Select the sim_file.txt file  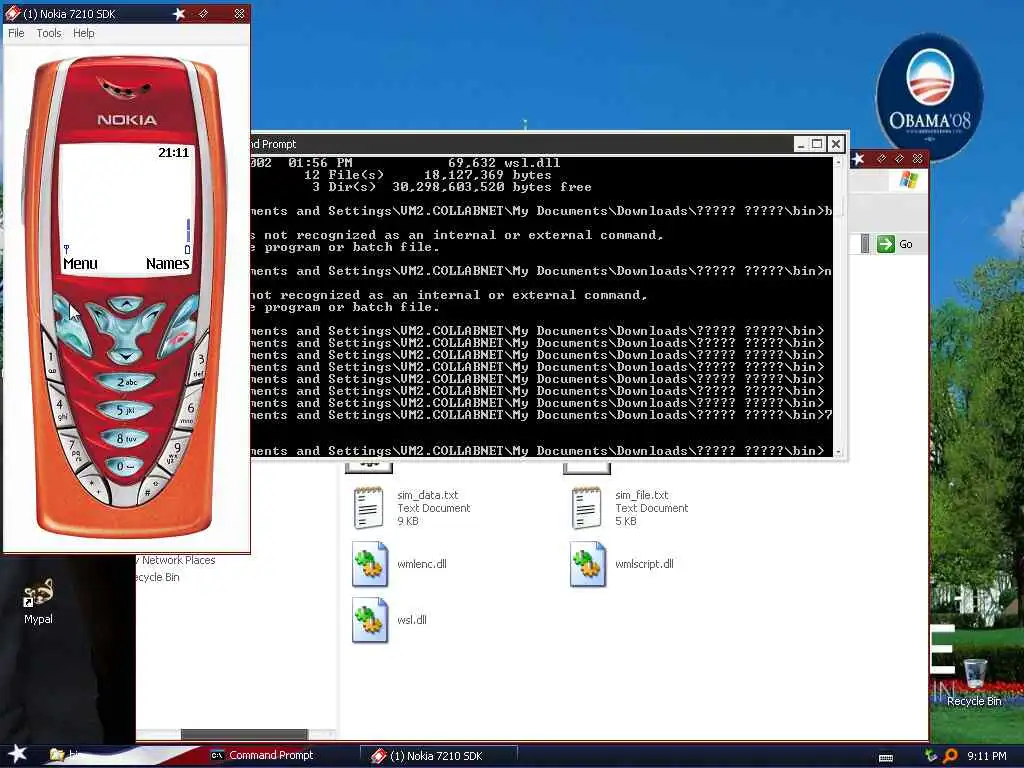click(x=630, y=507)
